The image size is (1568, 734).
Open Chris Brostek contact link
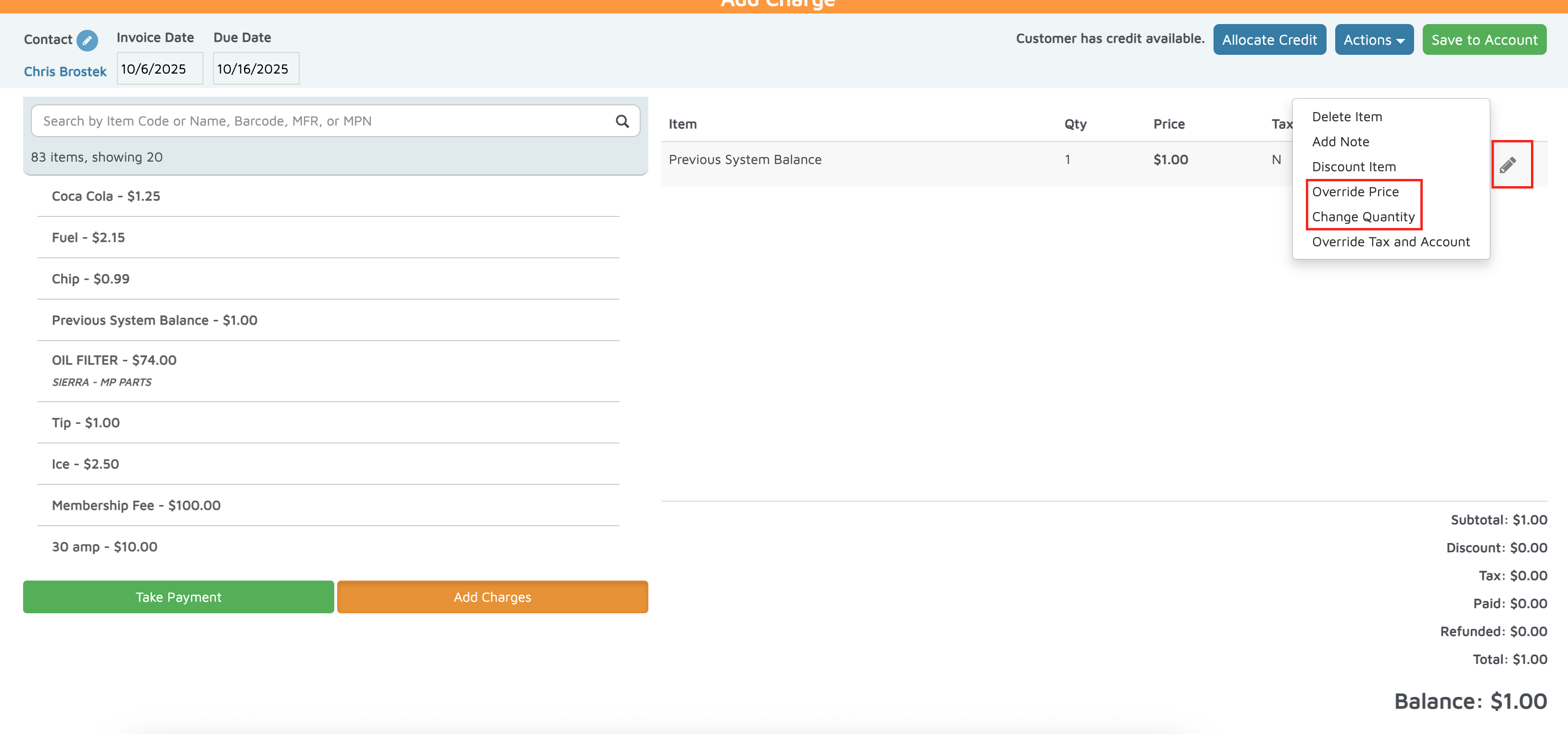65,72
